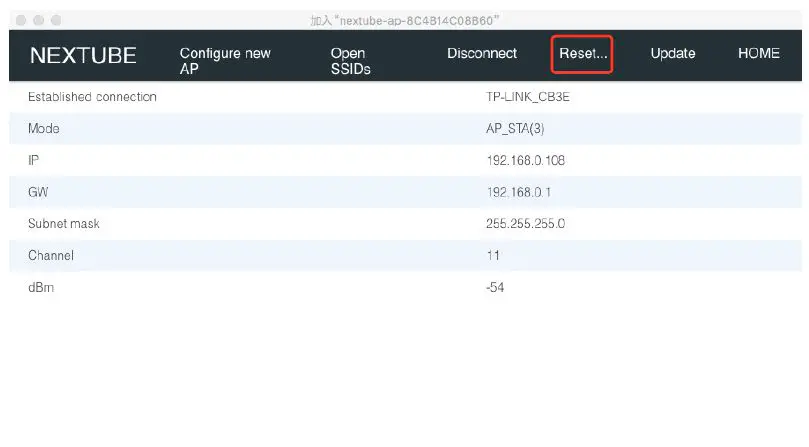Click the window close button
The height and width of the screenshot is (447, 809).
click(x=21, y=20)
